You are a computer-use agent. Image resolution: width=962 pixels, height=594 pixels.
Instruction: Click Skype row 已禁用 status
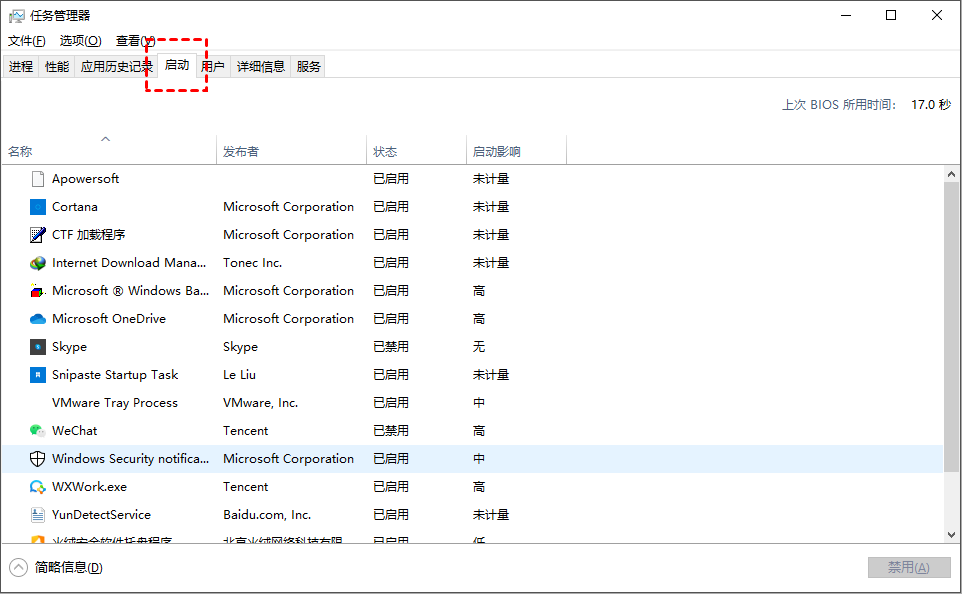[391, 347]
